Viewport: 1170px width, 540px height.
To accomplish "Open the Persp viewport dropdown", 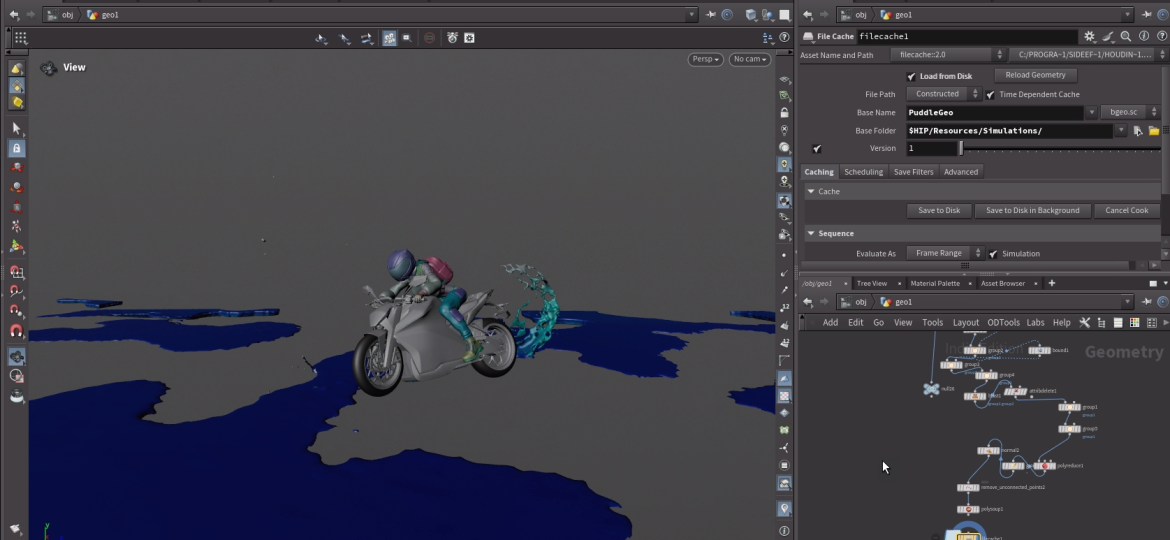I will click(x=706, y=60).
